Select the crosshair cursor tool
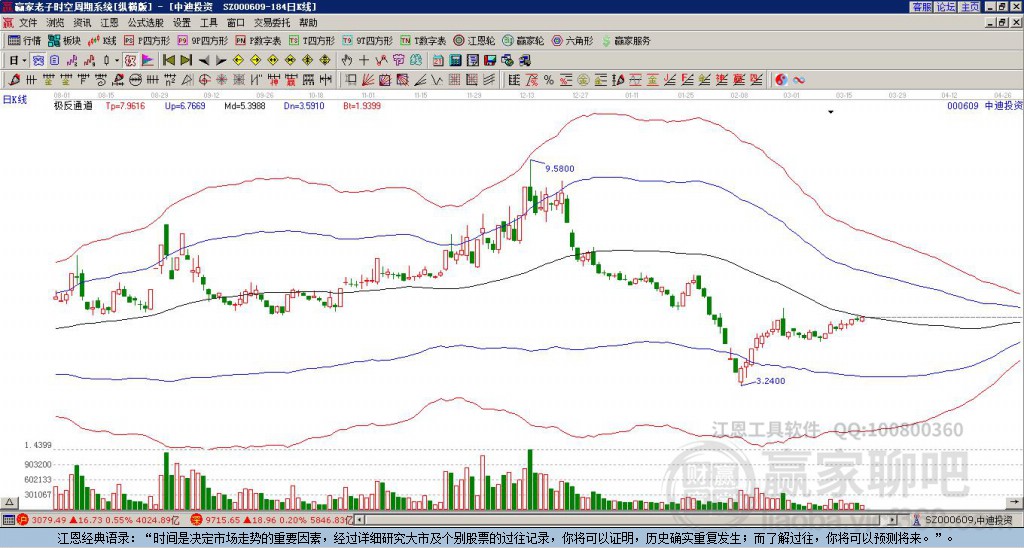 (364, 61)
